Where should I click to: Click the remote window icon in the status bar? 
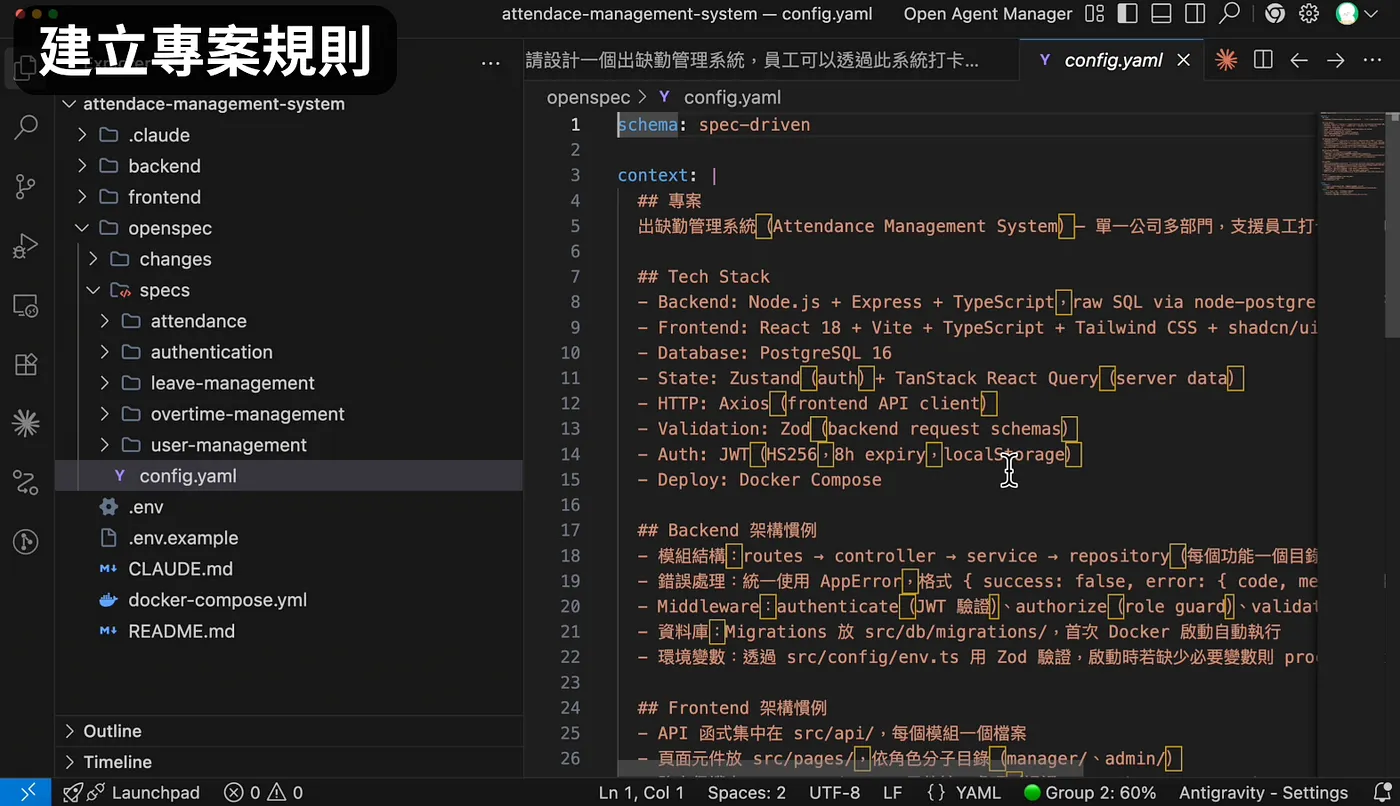pos(27,793)
